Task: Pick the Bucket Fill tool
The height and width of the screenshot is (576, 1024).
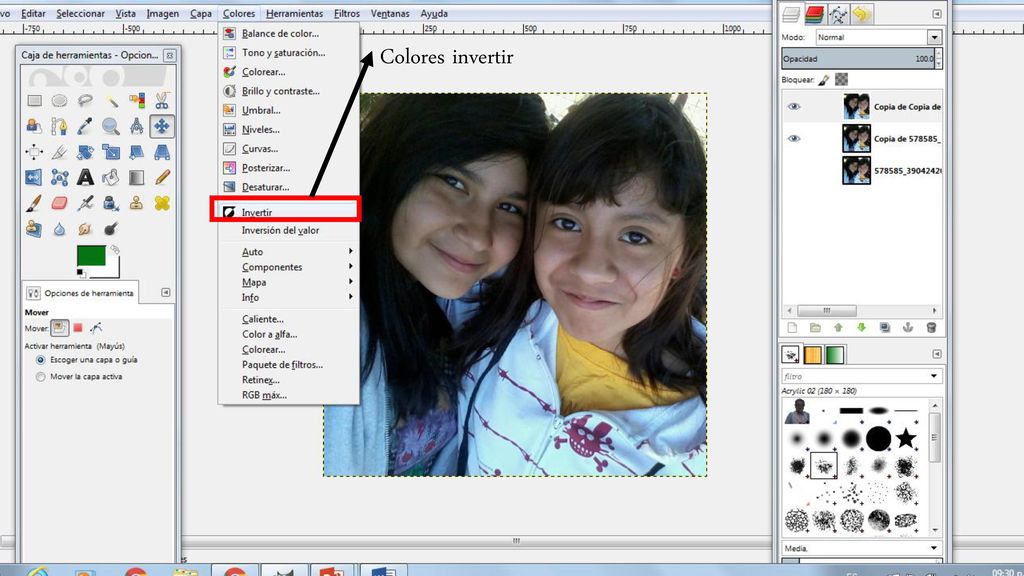Action: pyautogui.click(x=111, y=177)
